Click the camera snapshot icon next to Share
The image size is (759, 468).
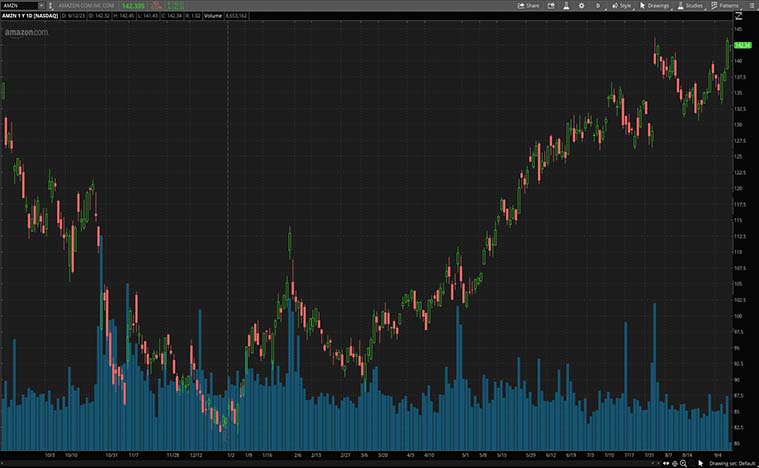pos(551,5)
